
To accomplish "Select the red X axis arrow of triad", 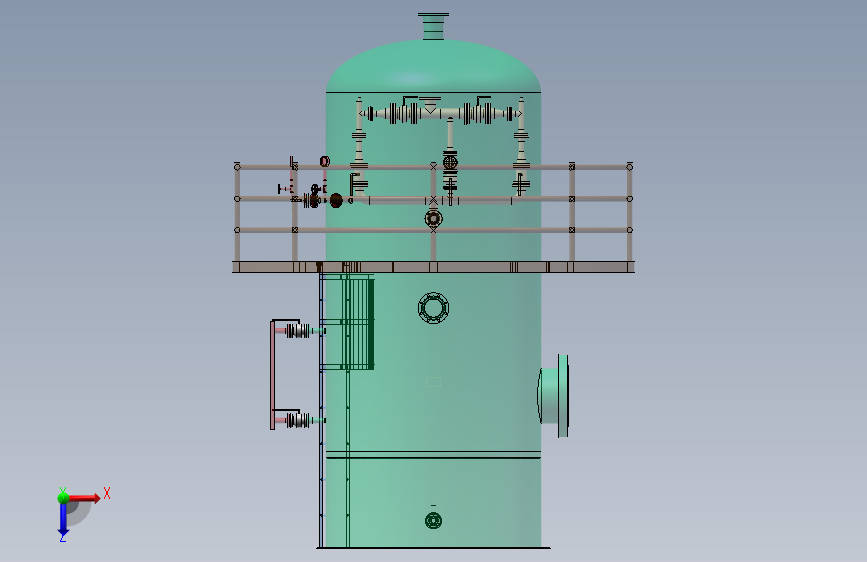I will click(85, 498).
